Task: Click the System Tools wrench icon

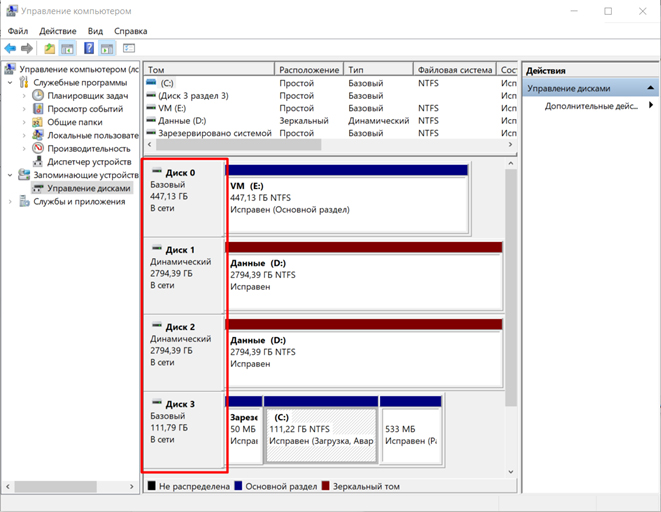Action: click(x=24, y=82)
